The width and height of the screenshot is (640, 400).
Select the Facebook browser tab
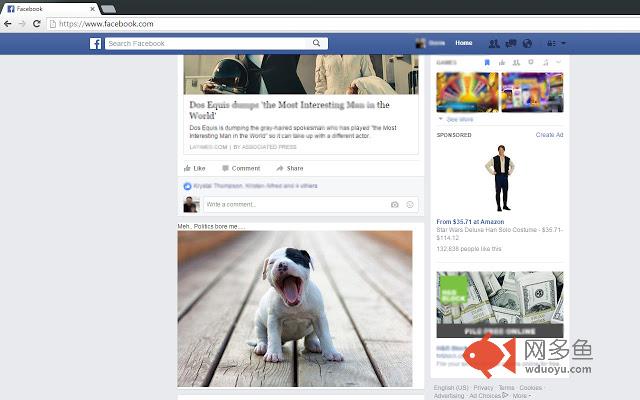49,9
